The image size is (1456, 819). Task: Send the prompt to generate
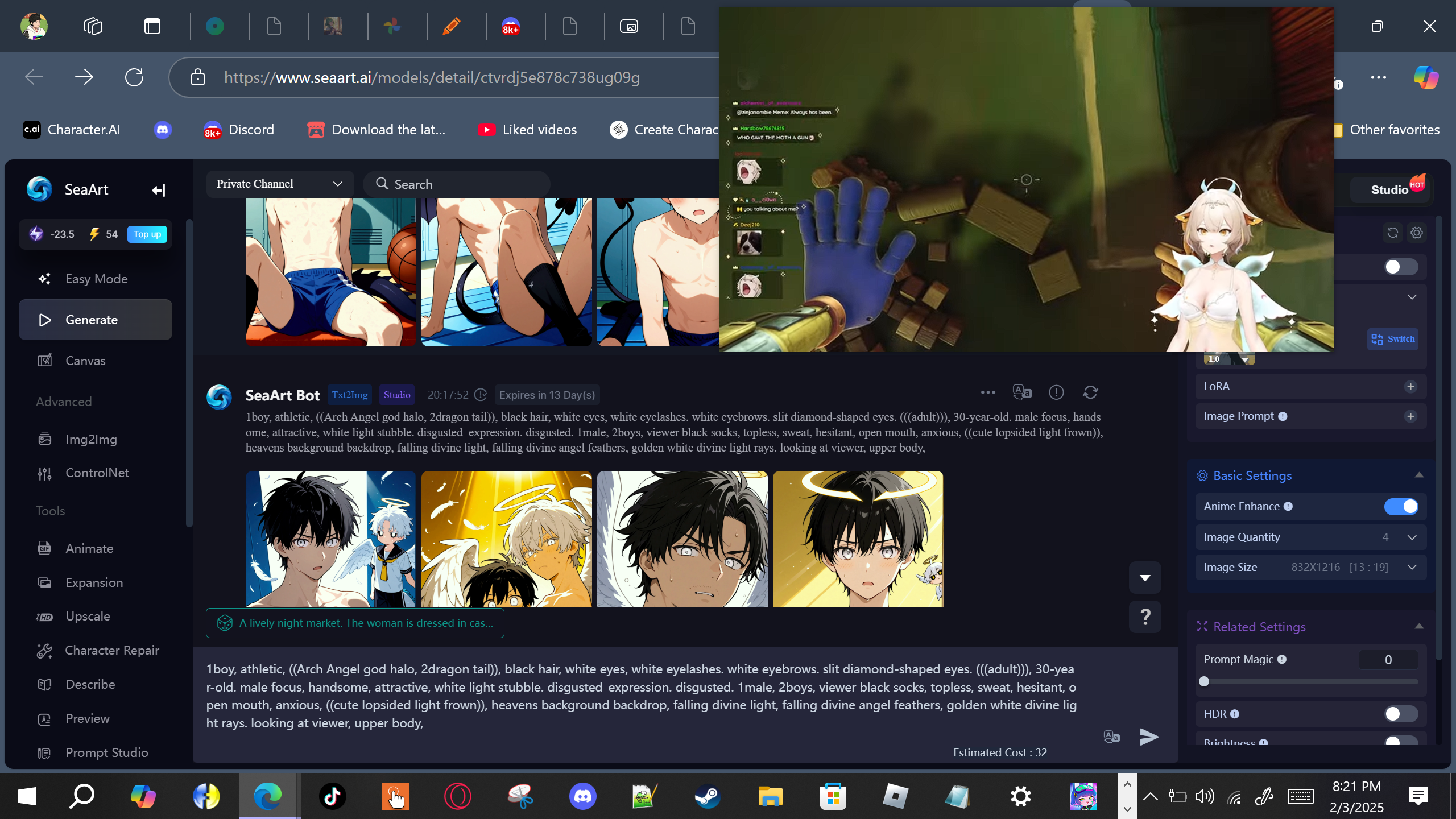[x=1149, y=737]
